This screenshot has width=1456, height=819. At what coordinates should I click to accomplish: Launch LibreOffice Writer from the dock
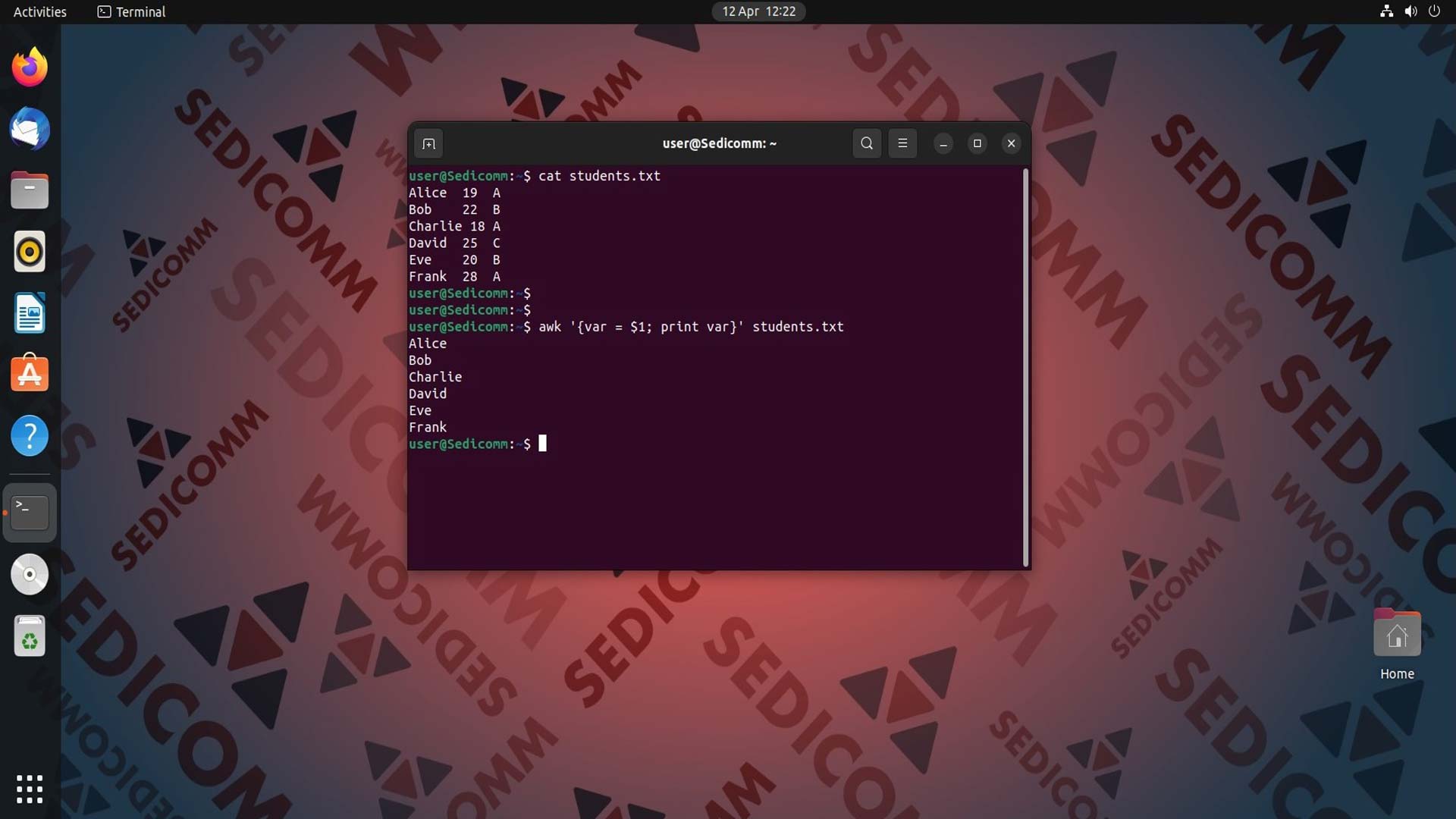[x=30, y=313]
